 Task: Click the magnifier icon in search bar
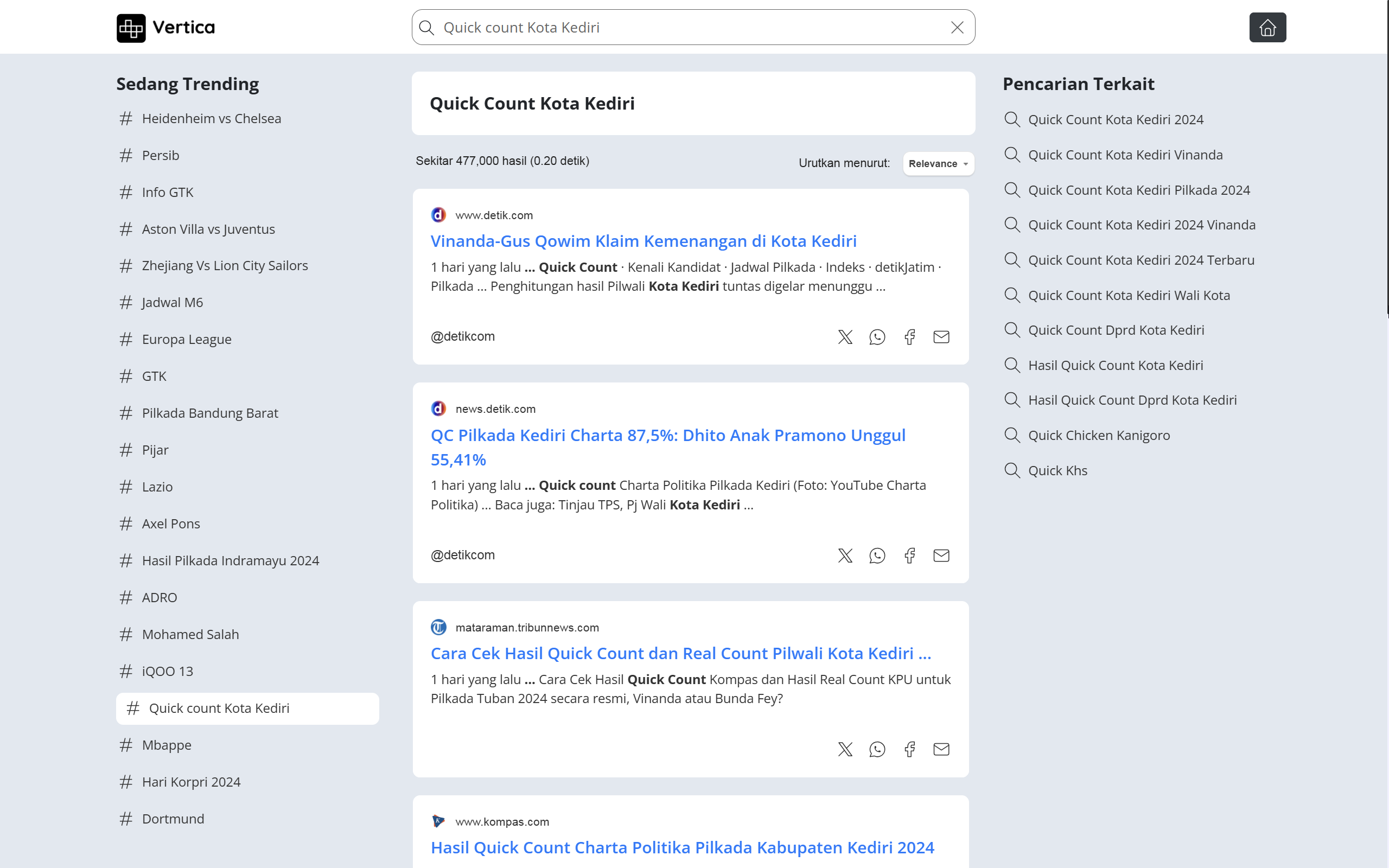pos(426,28)
